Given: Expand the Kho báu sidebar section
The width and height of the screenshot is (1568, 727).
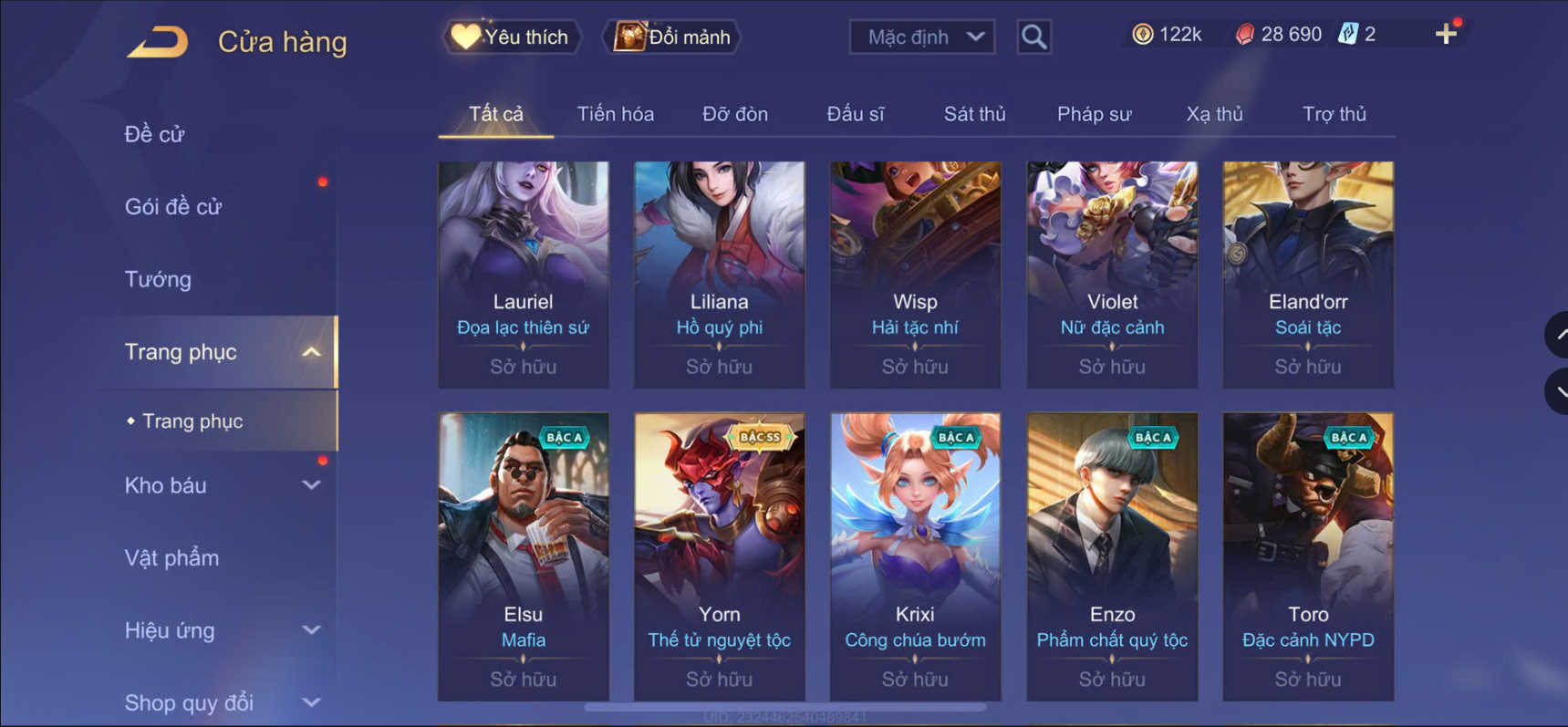Looking at the screenshot, I should 311,485.
